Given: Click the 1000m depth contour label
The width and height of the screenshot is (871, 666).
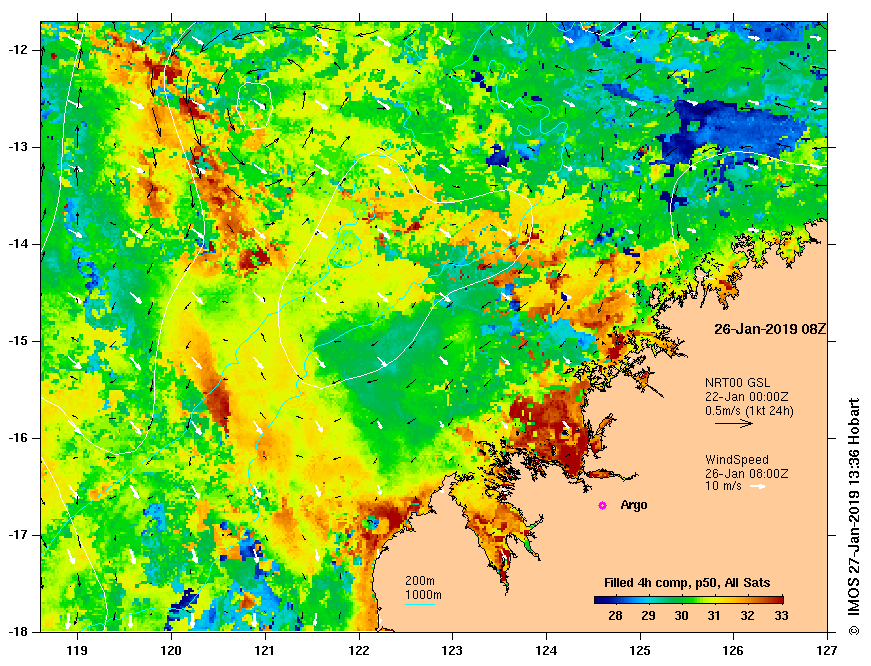Looking at the screenshot, I should (423, 595).
